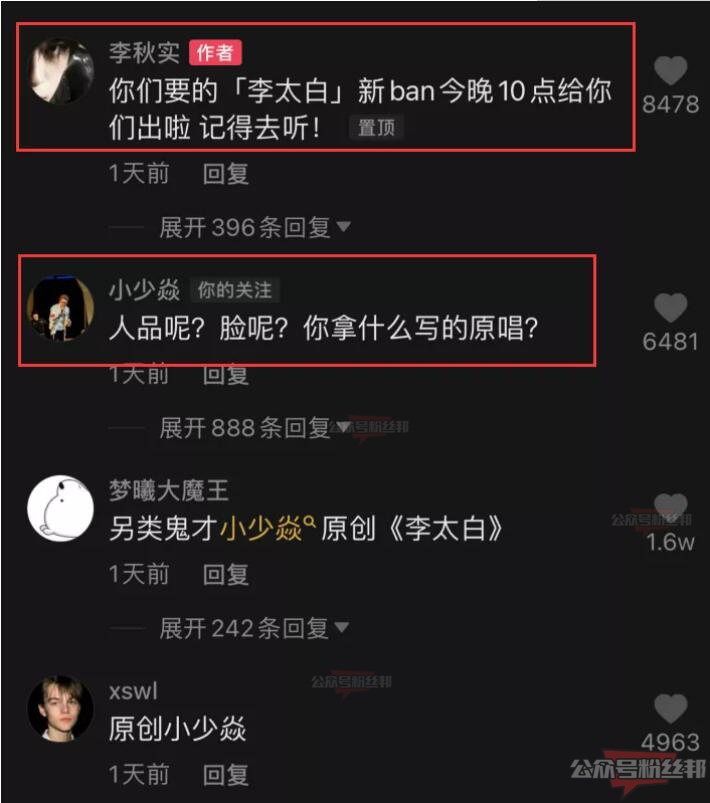
Task: Open the yellow 小少焱 mention link
Action: (267, 529)
